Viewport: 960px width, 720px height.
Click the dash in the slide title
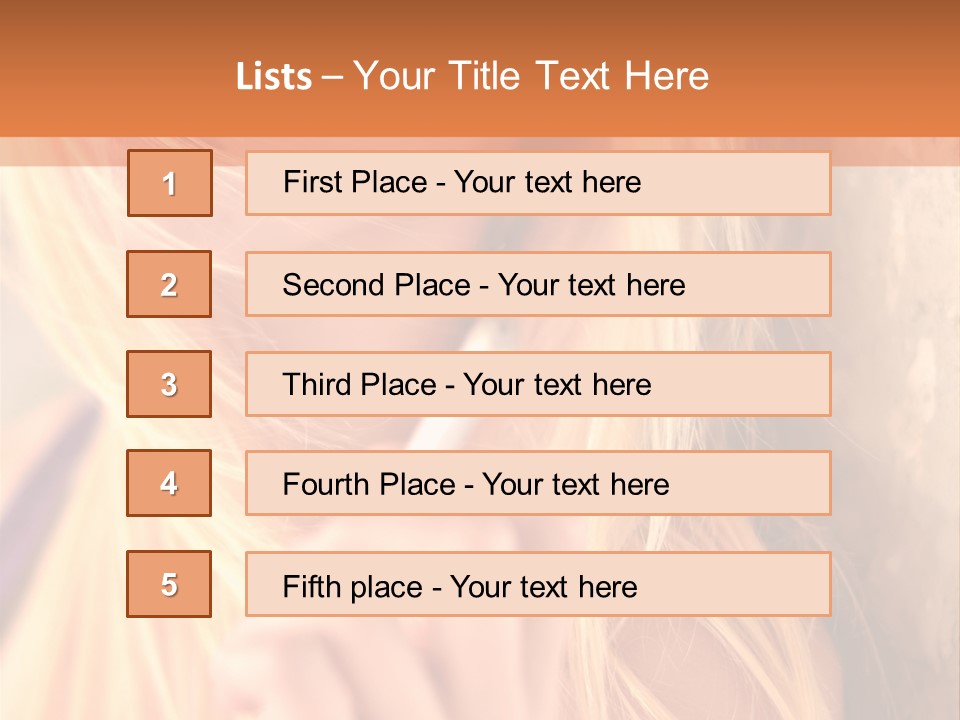click(332, 77)
